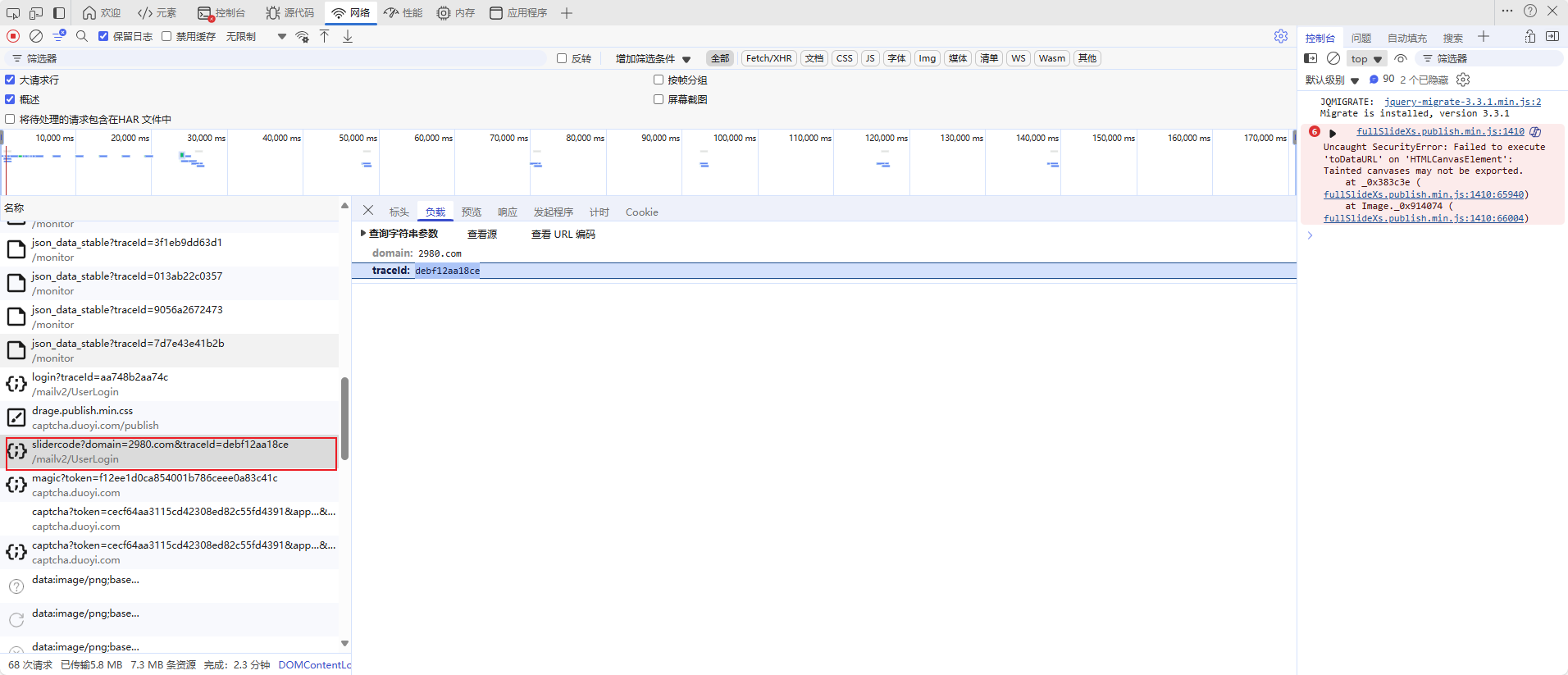This screenshot has width=1568, height=675.
Task: Expand quick view upward icon
Action: (1530, 36)
